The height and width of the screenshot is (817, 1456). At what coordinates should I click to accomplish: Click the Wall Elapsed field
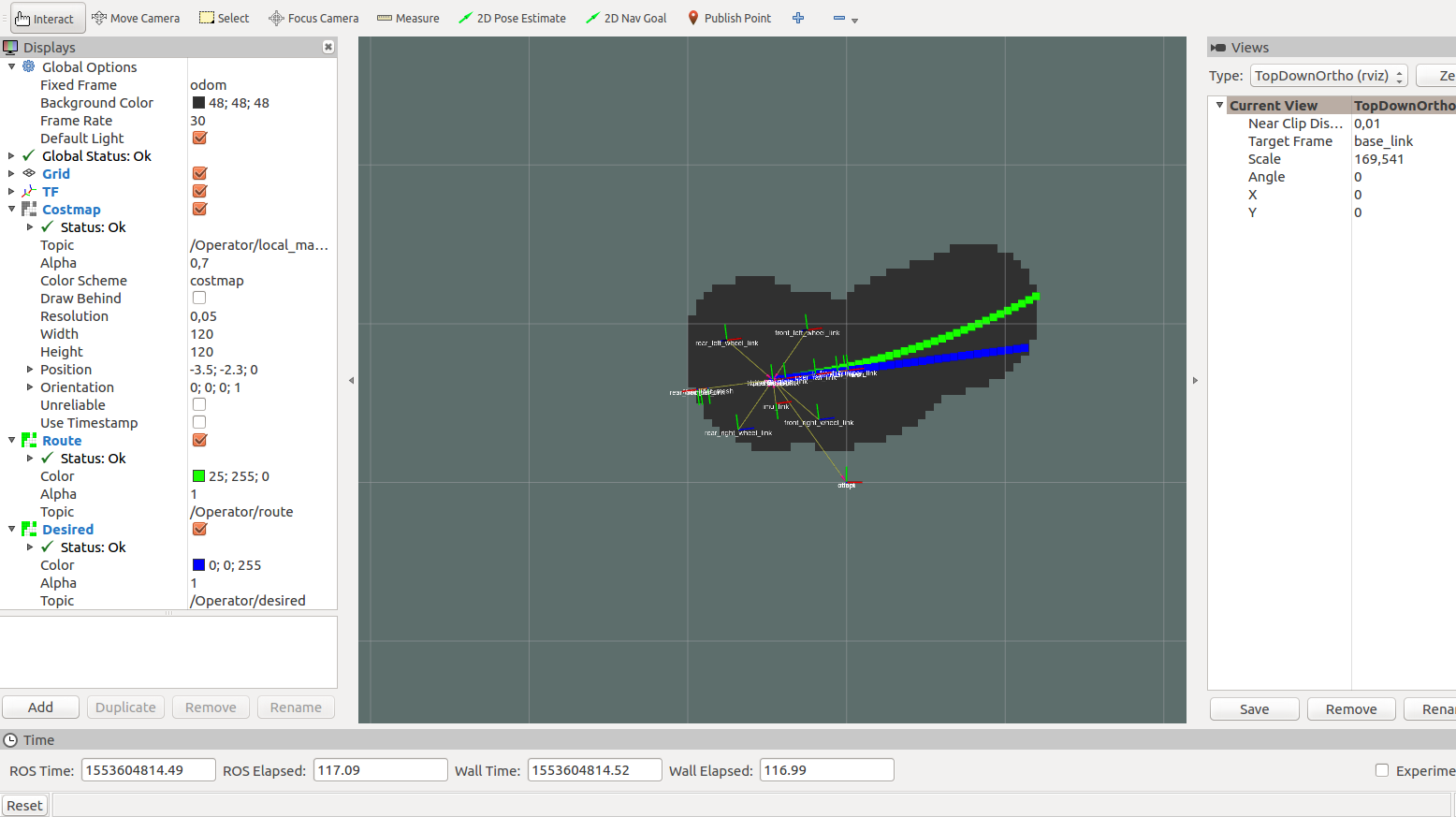click(x=827, y=770)
